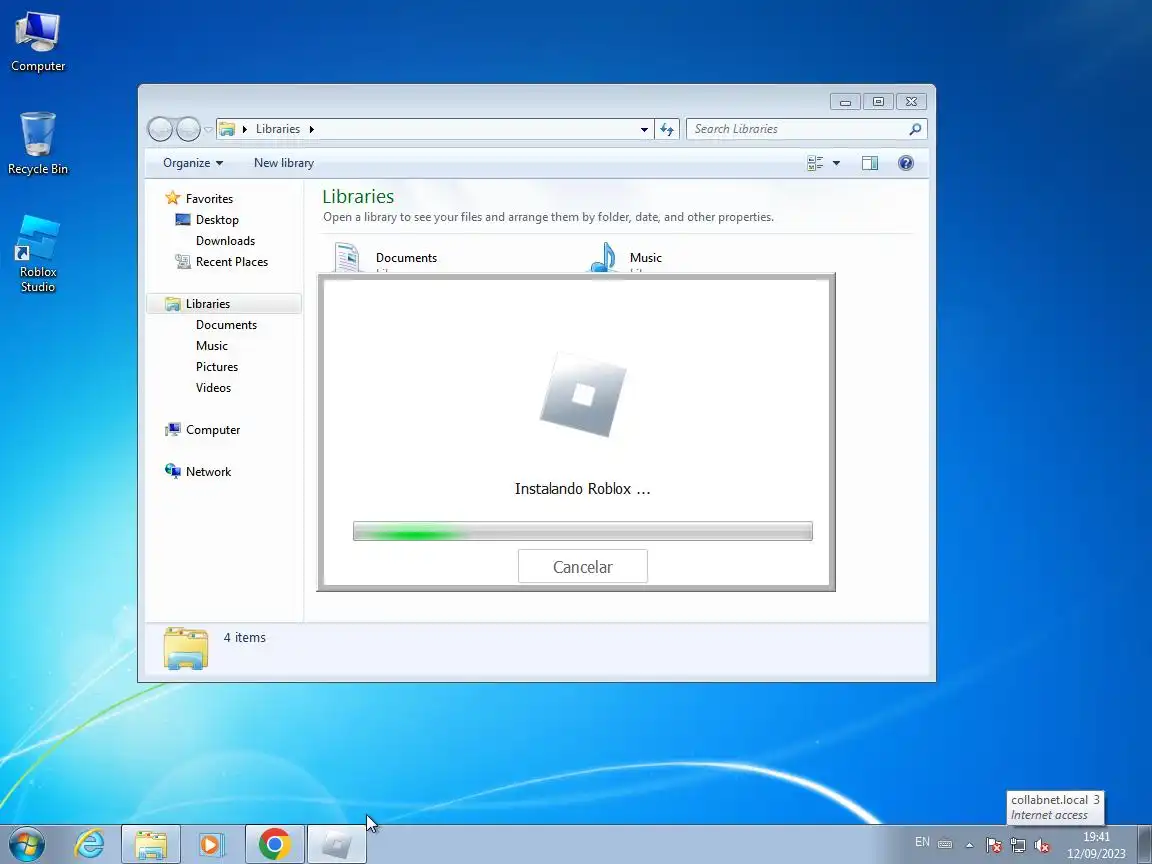Viewport: 1152px width, 864px height.
Task: Select Music under Libraries in sidebar
Action: click(x=212, y=345)
